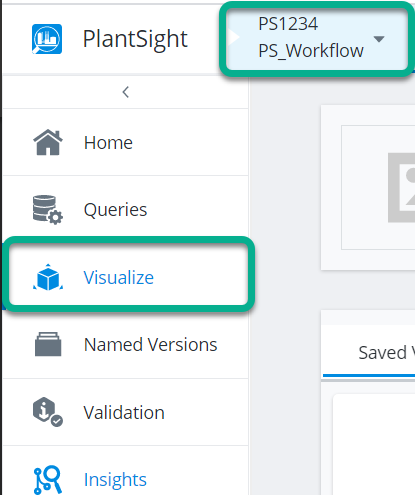Image resolution: width=415 pixels, height=495 pixels.
Task: Navigate to Validation section
Action: pyautogui.click(x=126, y=412)
